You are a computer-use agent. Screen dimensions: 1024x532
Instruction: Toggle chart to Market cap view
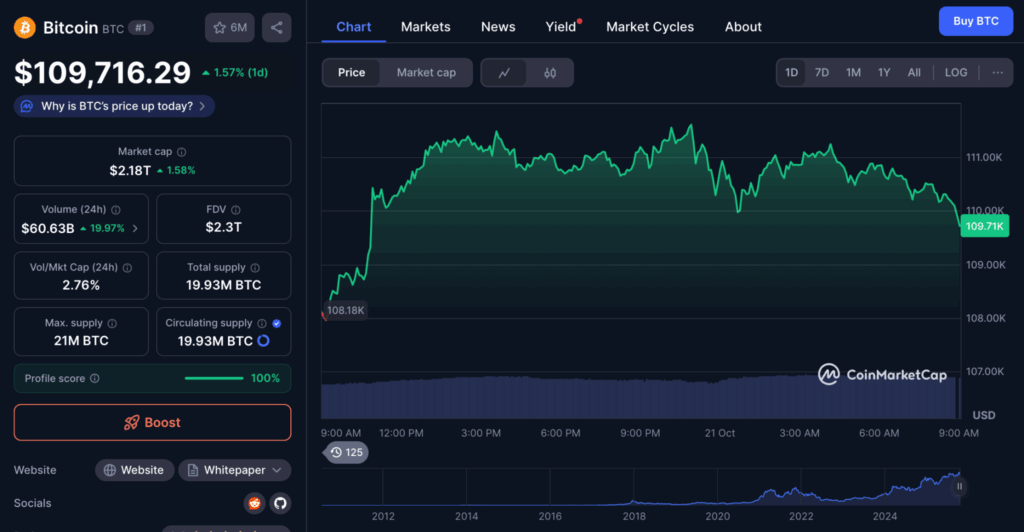426,73
